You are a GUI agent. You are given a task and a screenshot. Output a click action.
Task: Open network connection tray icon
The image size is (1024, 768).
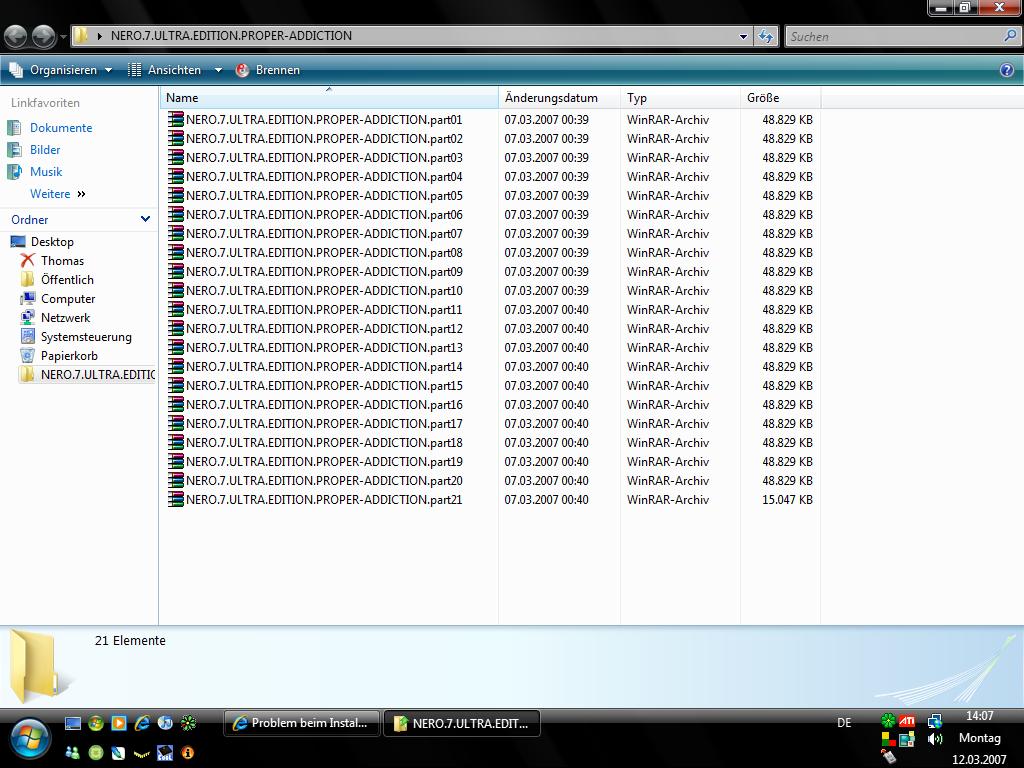tap(935, 721)
